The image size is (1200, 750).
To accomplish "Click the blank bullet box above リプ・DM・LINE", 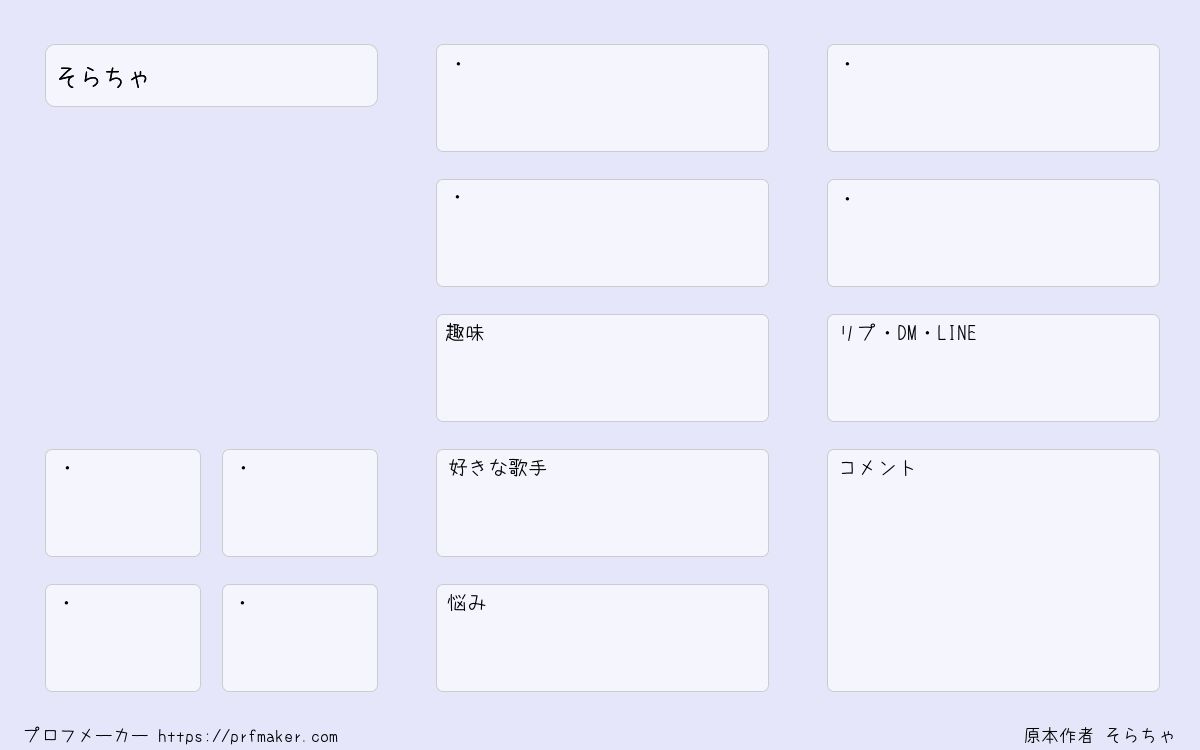I will 993,233.
